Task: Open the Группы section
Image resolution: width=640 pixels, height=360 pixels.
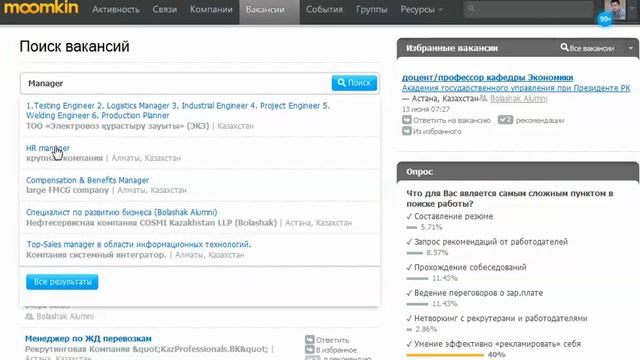Action: (371, 9)
